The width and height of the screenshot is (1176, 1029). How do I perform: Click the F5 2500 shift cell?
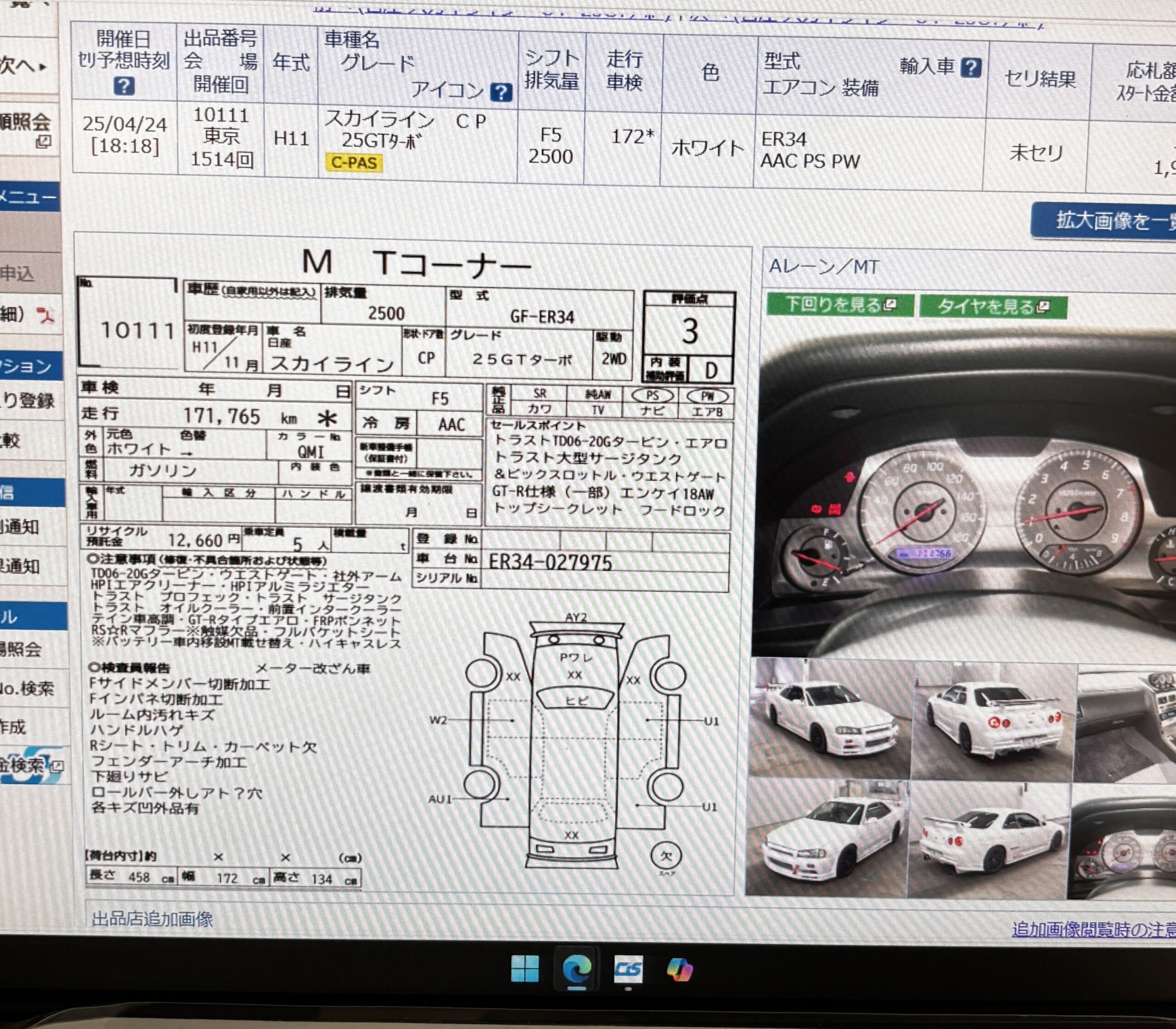click(x=550, y=145)
